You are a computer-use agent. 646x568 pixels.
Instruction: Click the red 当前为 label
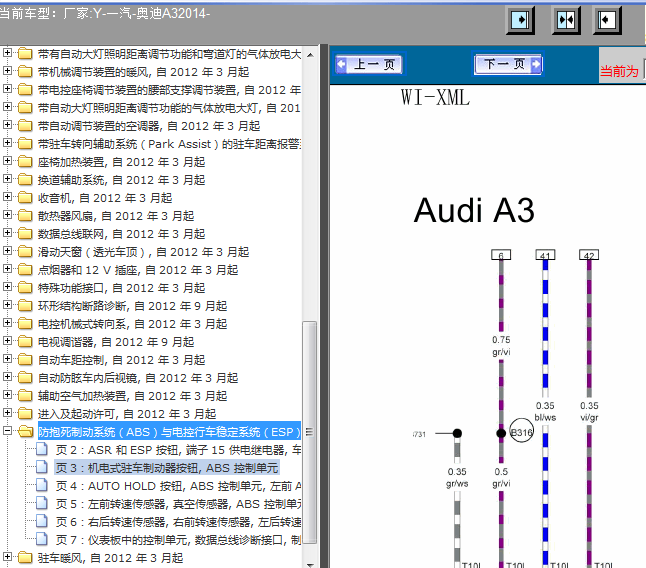point(619,71)
